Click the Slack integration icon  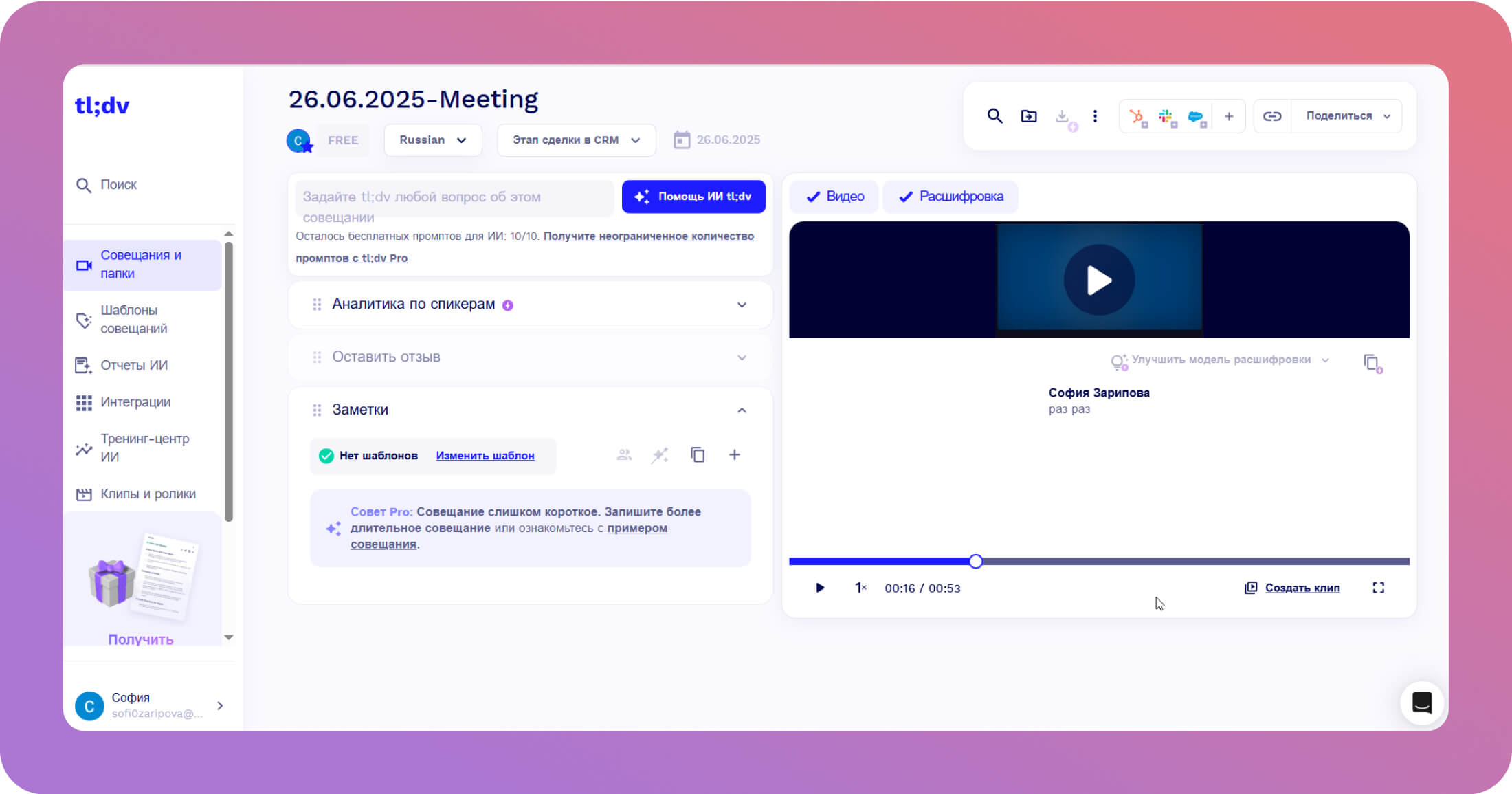click(1167, 118)
